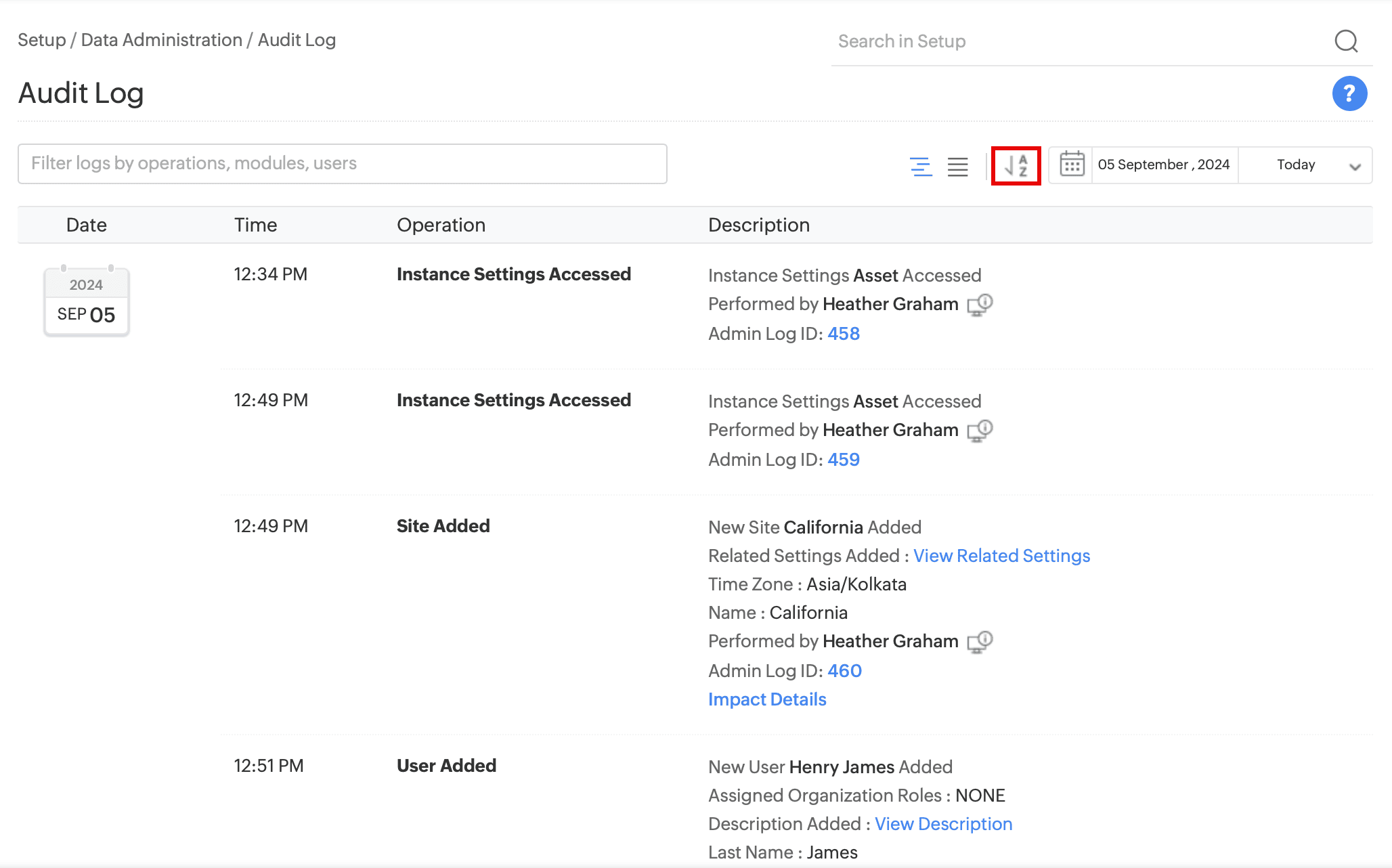Viewport: 1392px width, 868px height.
Task: Click device info icon for log 458
Action: click(x=980, y=305)
